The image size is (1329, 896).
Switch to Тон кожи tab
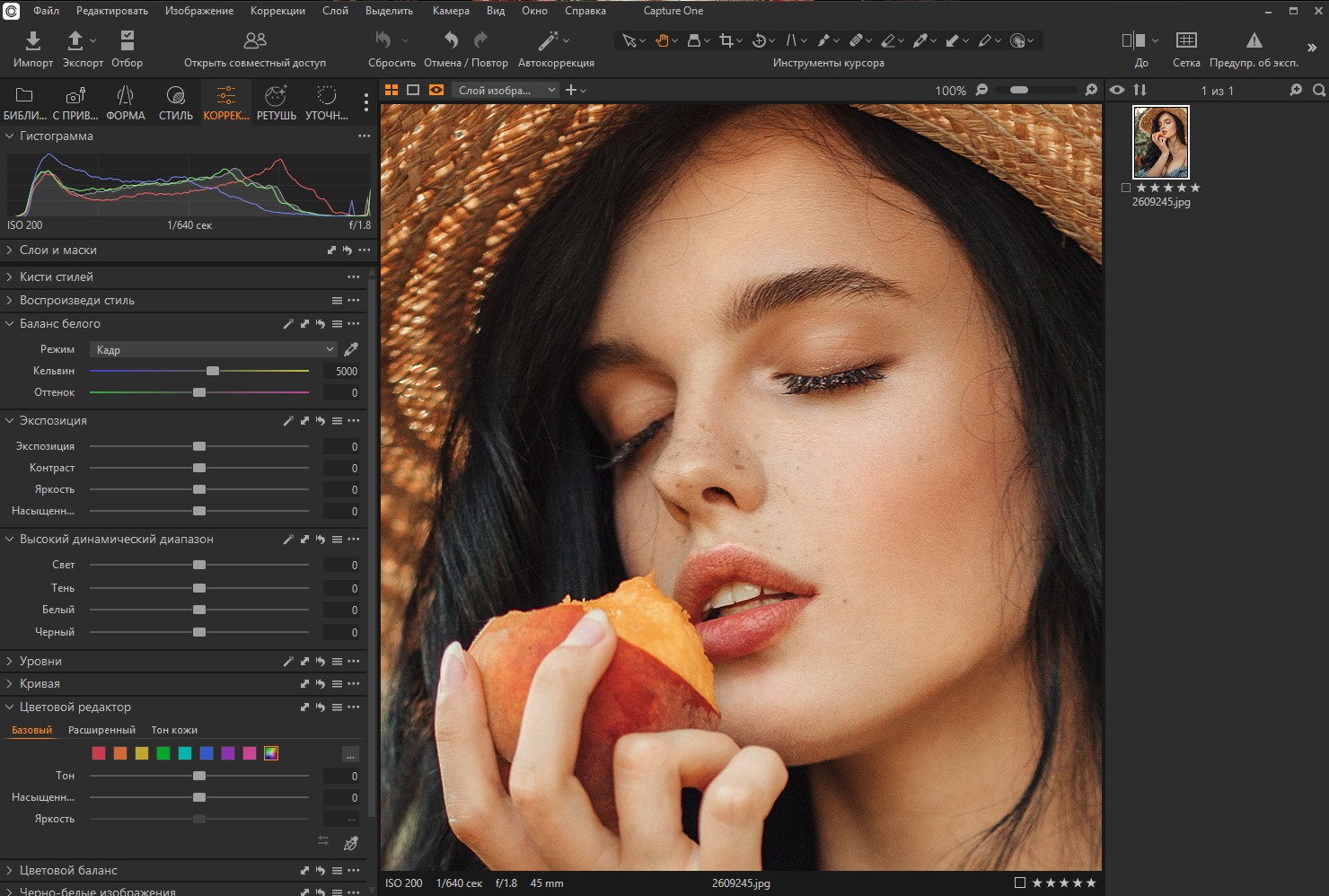click(174, 730)
